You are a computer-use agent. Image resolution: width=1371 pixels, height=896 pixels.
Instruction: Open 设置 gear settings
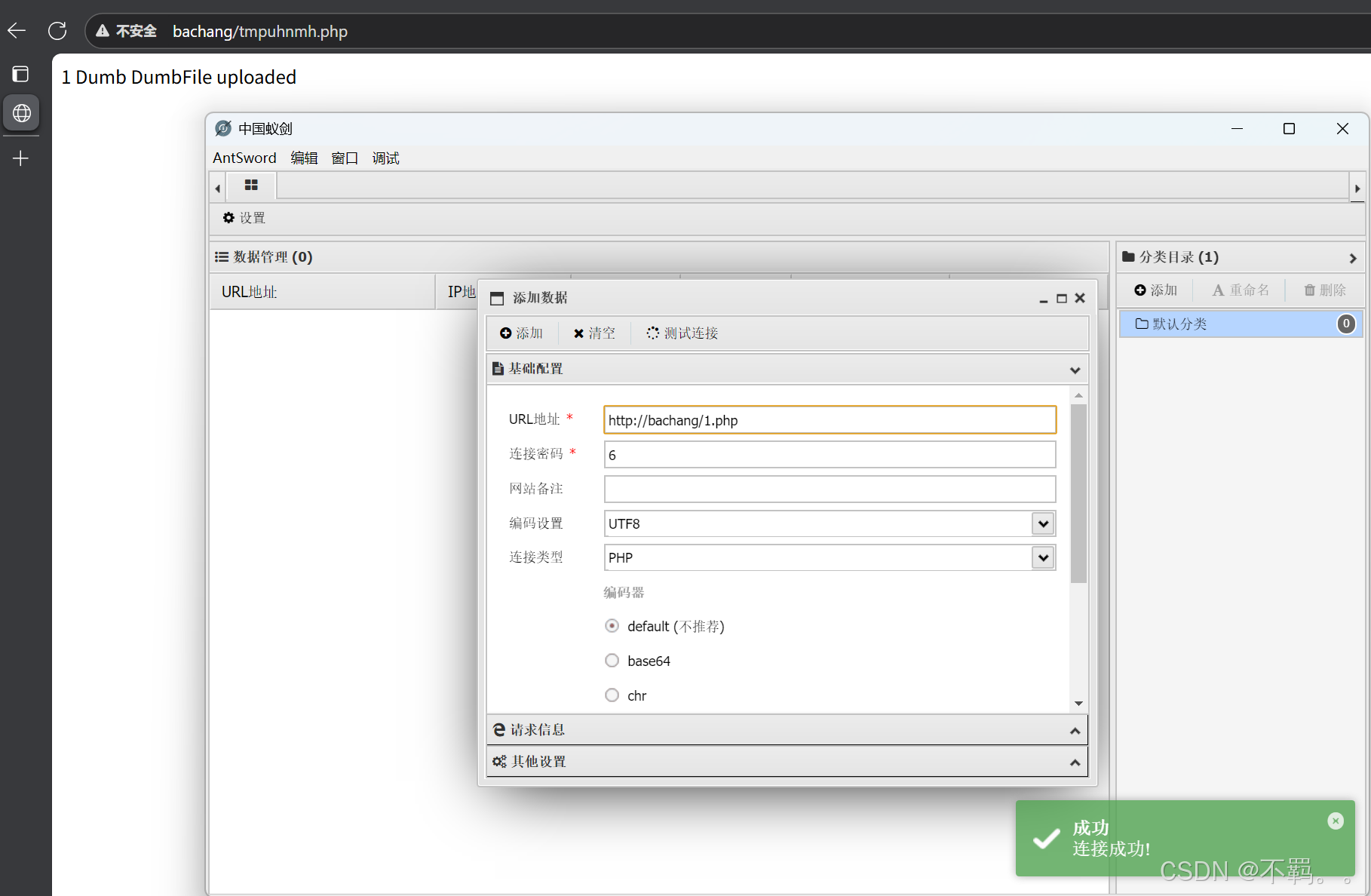pyautogui.click(x=244, y=218)
